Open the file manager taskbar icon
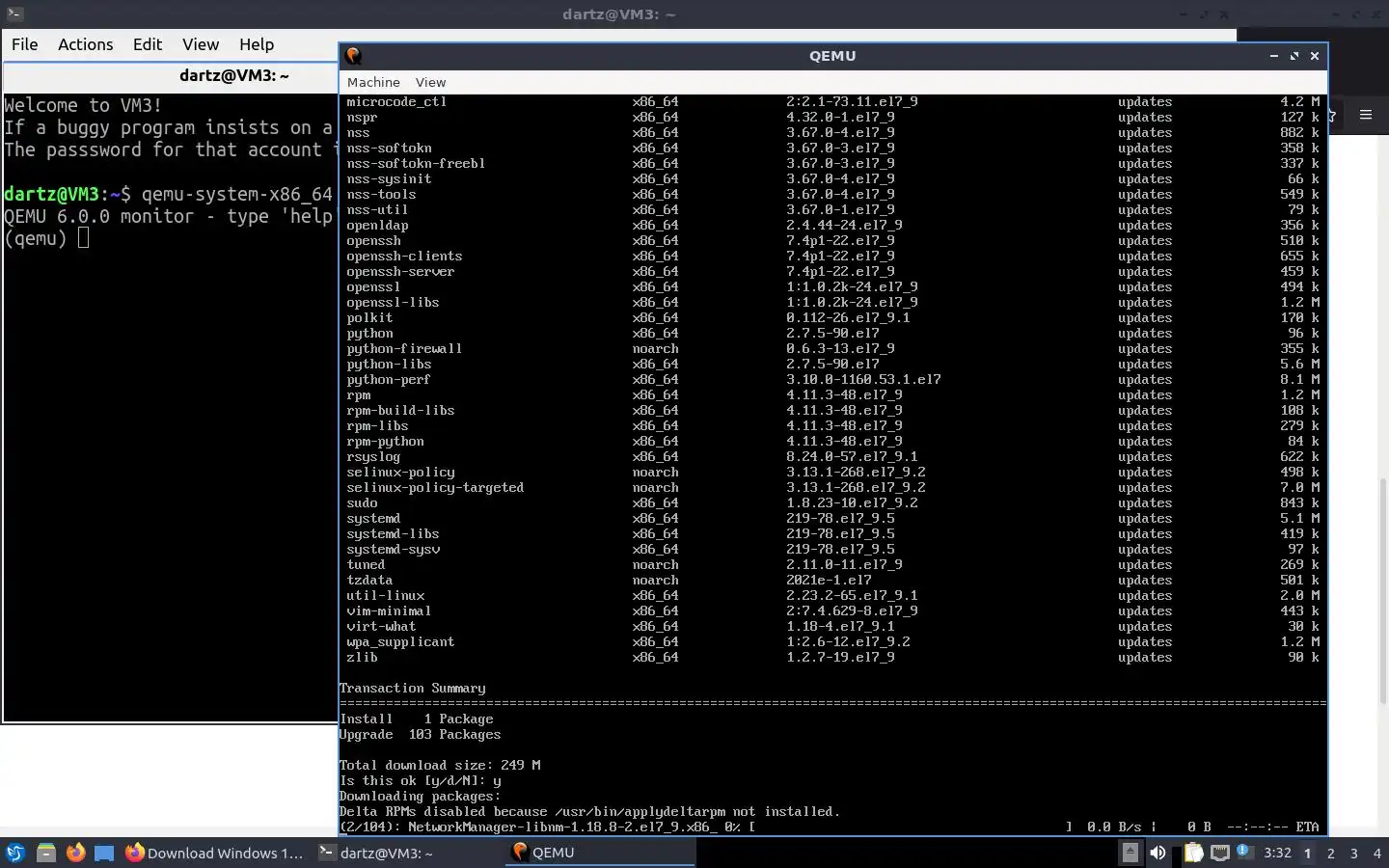1389x868 pixels. (45, 853)
